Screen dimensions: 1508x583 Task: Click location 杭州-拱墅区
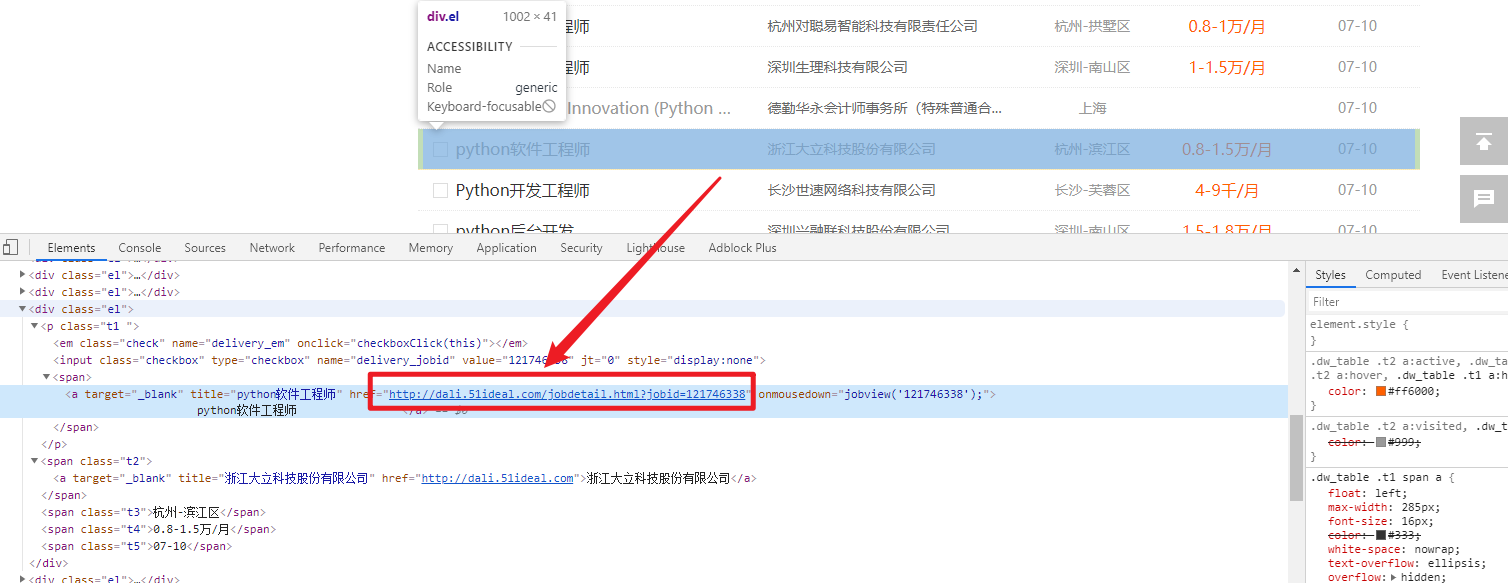(x=1092, y=26)
